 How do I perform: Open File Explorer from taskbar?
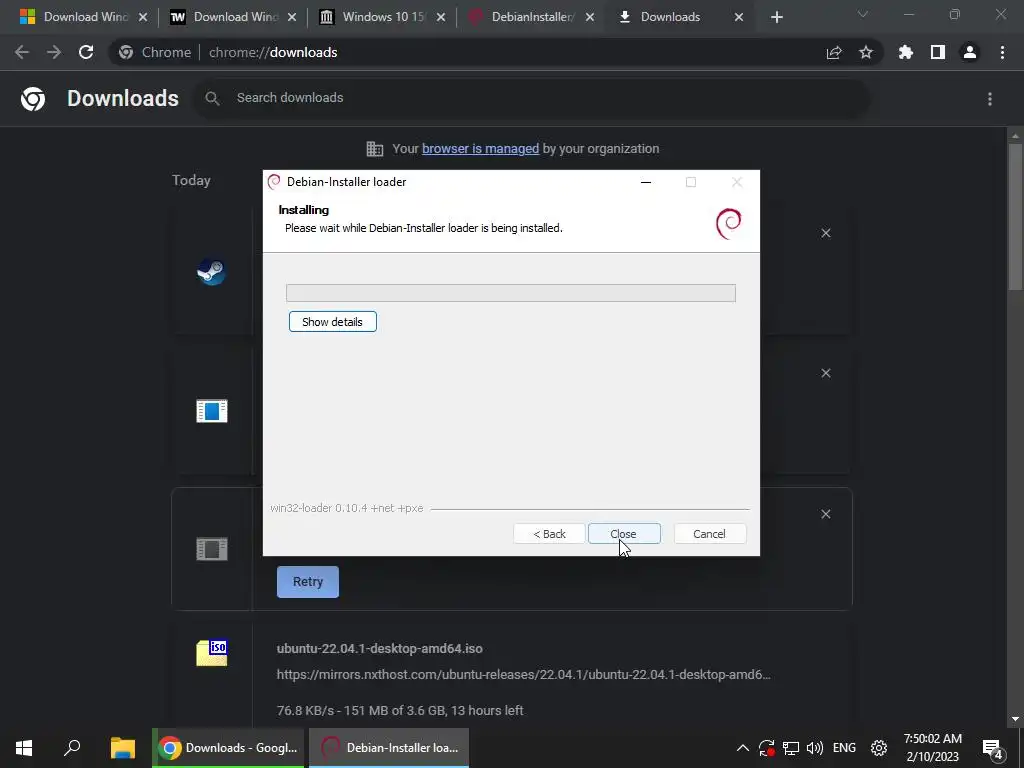(x=122, y=748)
